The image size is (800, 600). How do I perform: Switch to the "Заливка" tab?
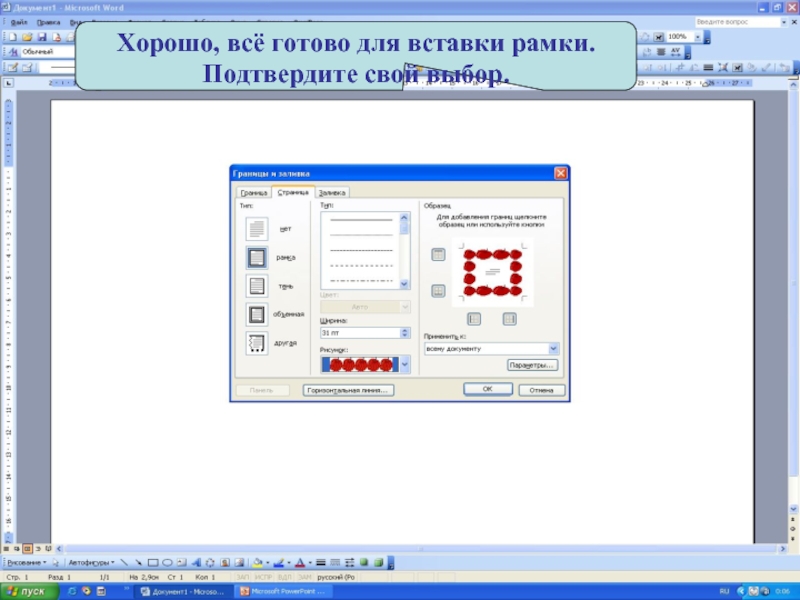click(x=332, y=193)
